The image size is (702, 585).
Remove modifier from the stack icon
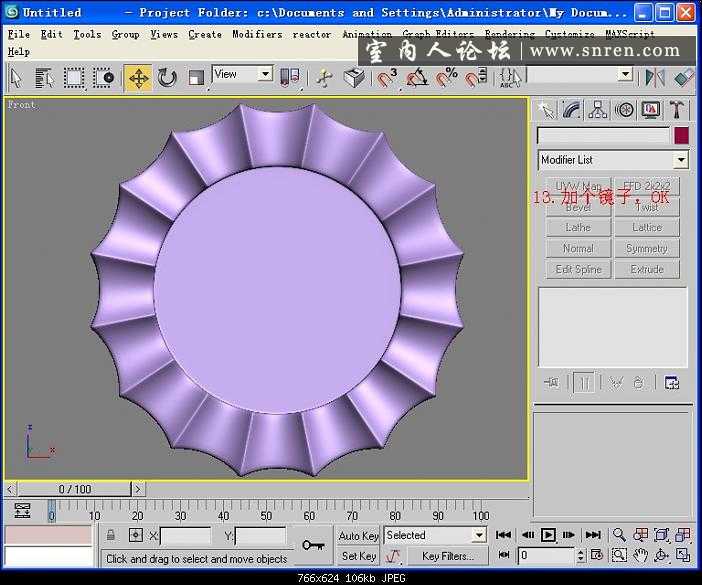(639, 383)
